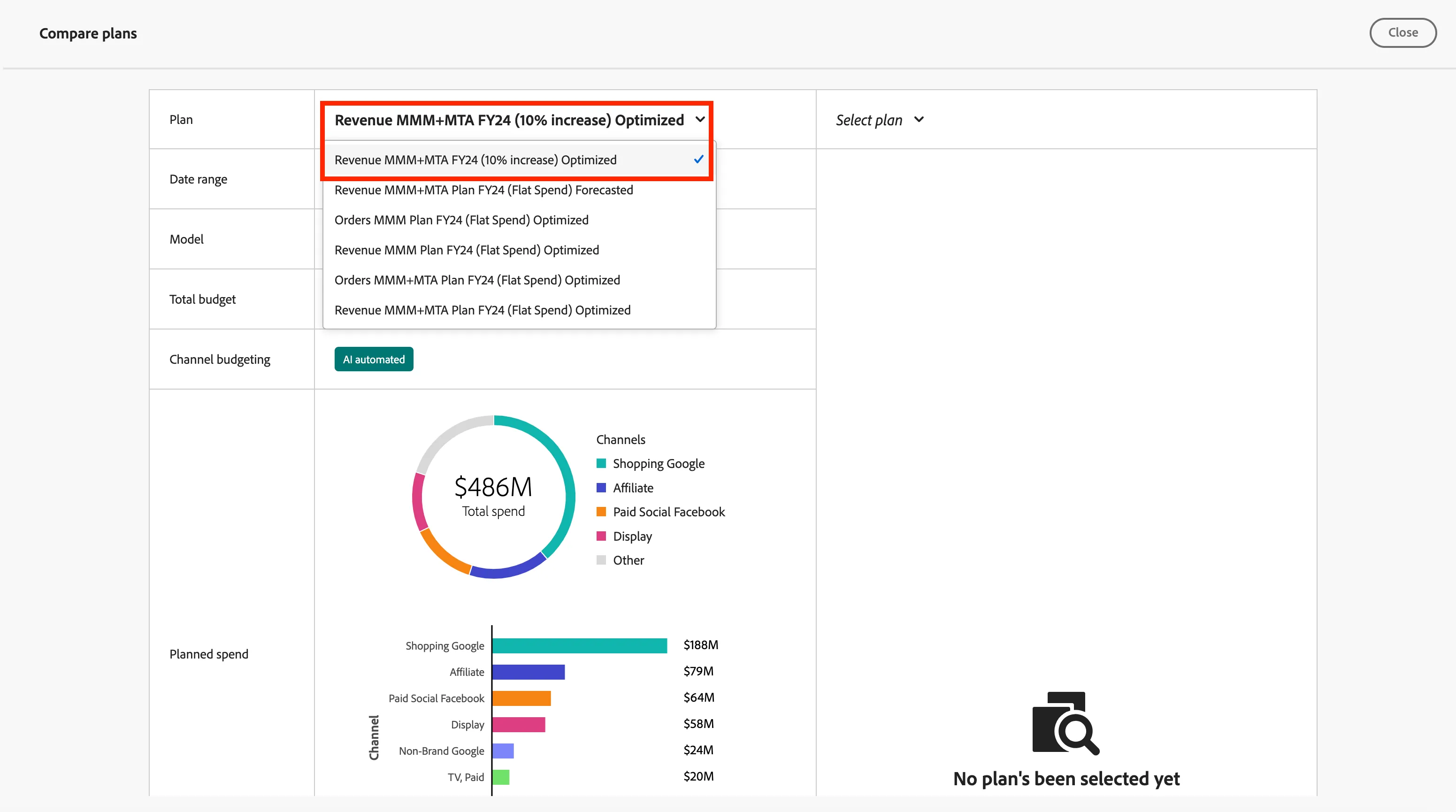Choose Revenue MMM+MTA Plan FY24 (Flat Spend) Optimized
The width and height of the screenshot is (1456, 812).
[519, 310]
